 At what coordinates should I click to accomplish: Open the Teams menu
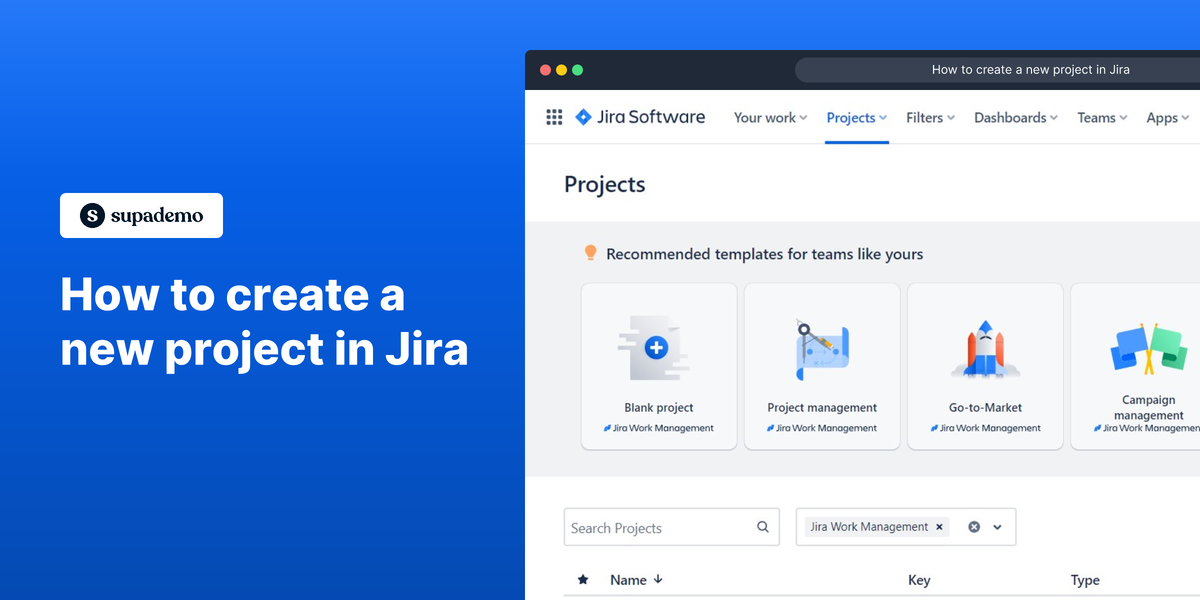1101,117
